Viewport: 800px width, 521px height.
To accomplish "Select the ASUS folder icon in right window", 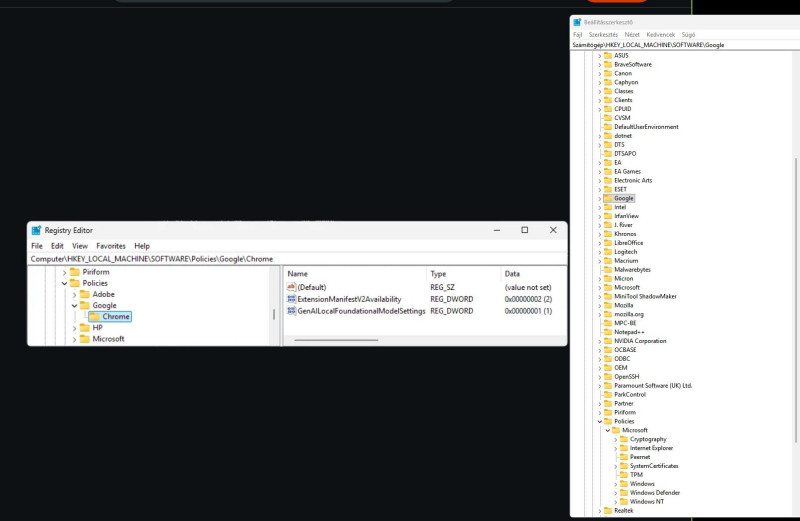I will [608, 55].
